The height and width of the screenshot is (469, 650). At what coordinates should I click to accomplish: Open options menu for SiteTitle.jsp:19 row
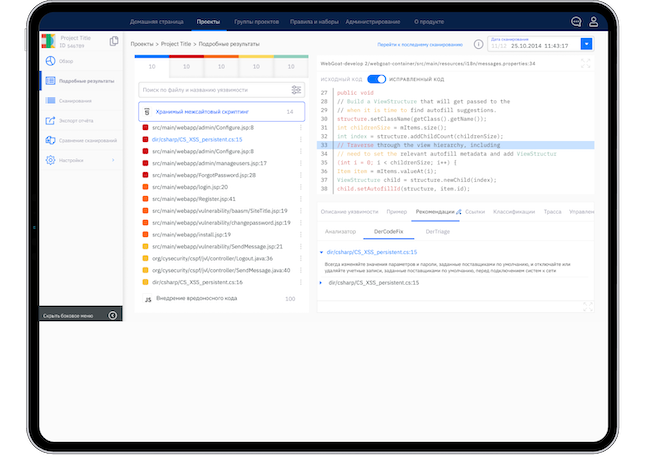[301, 211]
